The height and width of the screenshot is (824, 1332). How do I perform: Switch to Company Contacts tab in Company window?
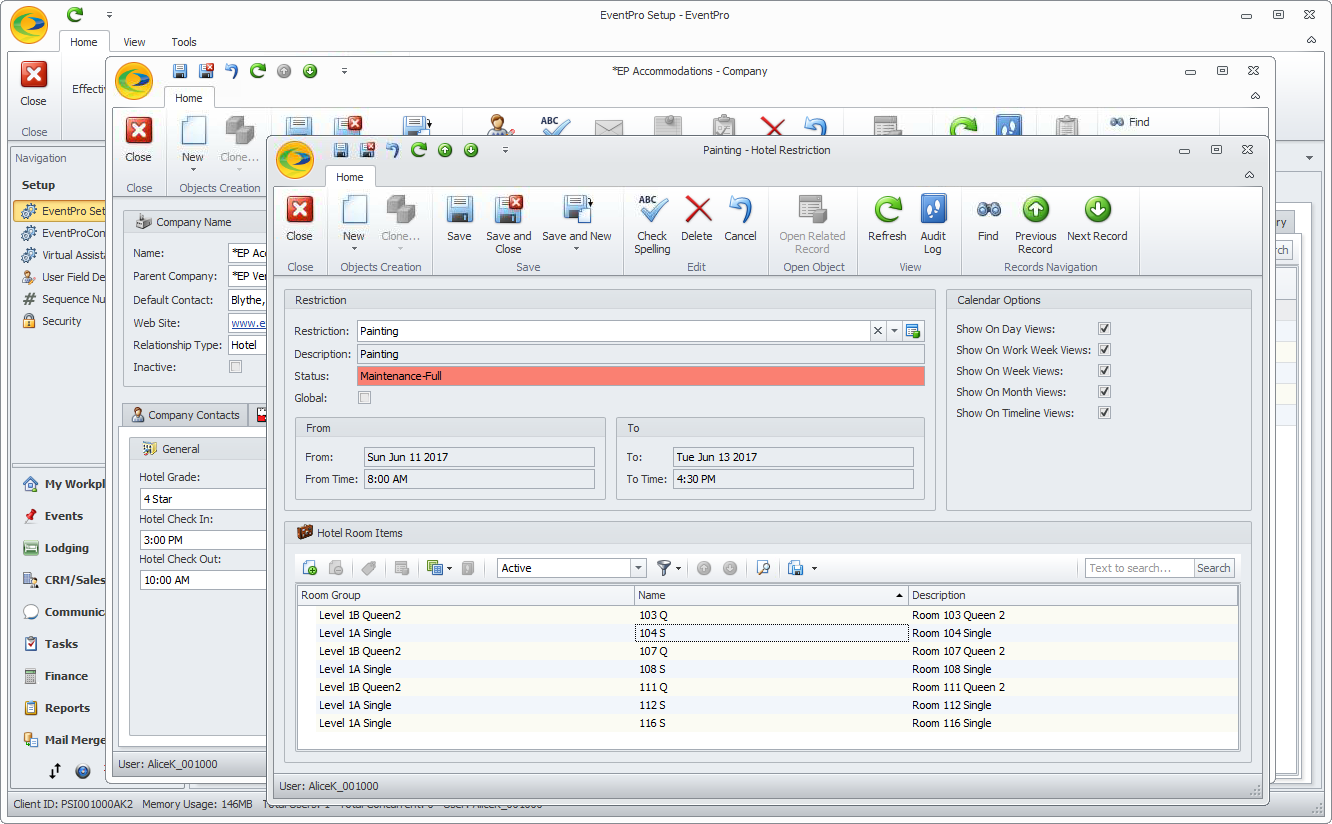185,415
